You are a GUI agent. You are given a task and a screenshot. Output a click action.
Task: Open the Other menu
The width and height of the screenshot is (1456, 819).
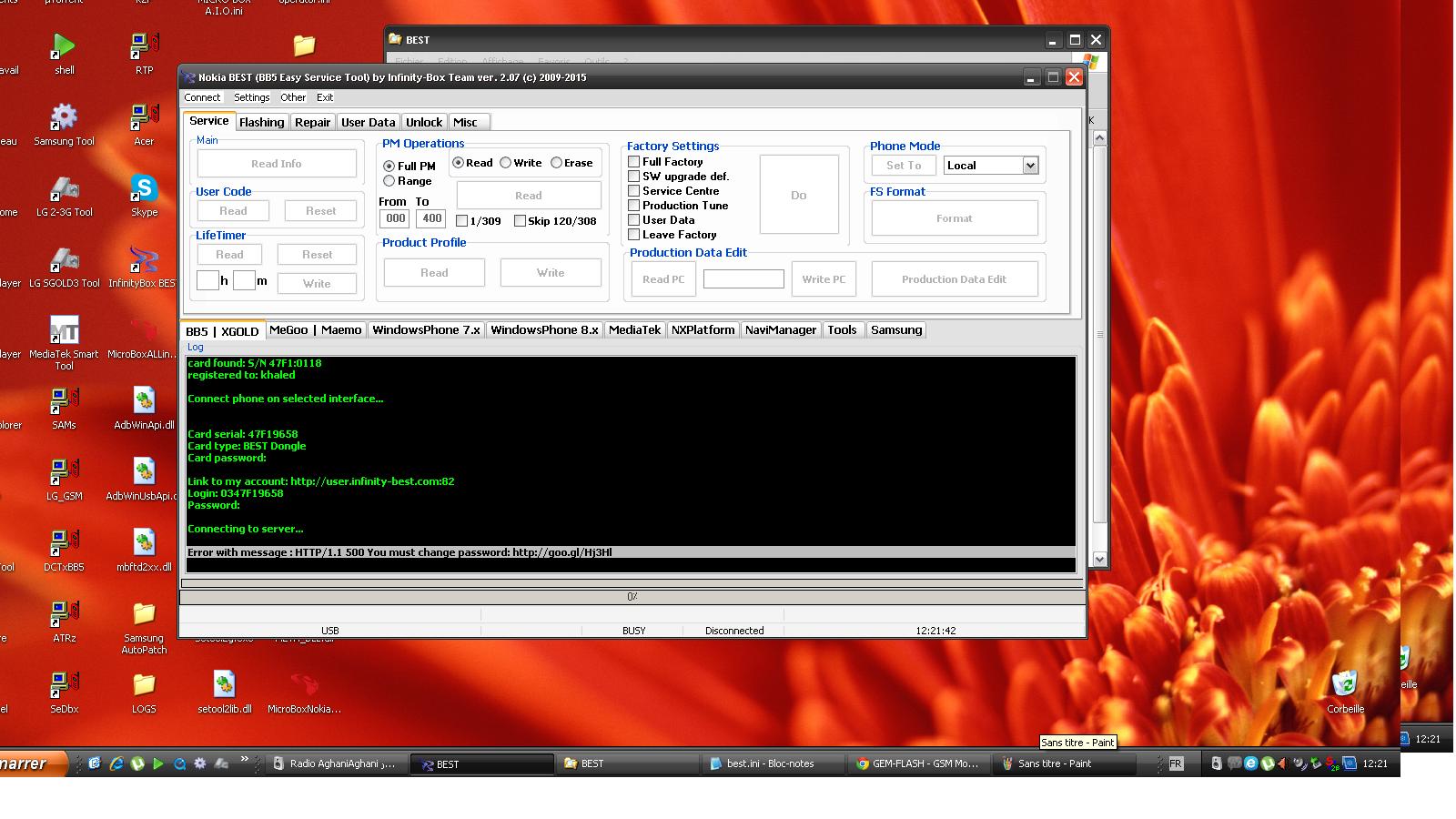293,97
